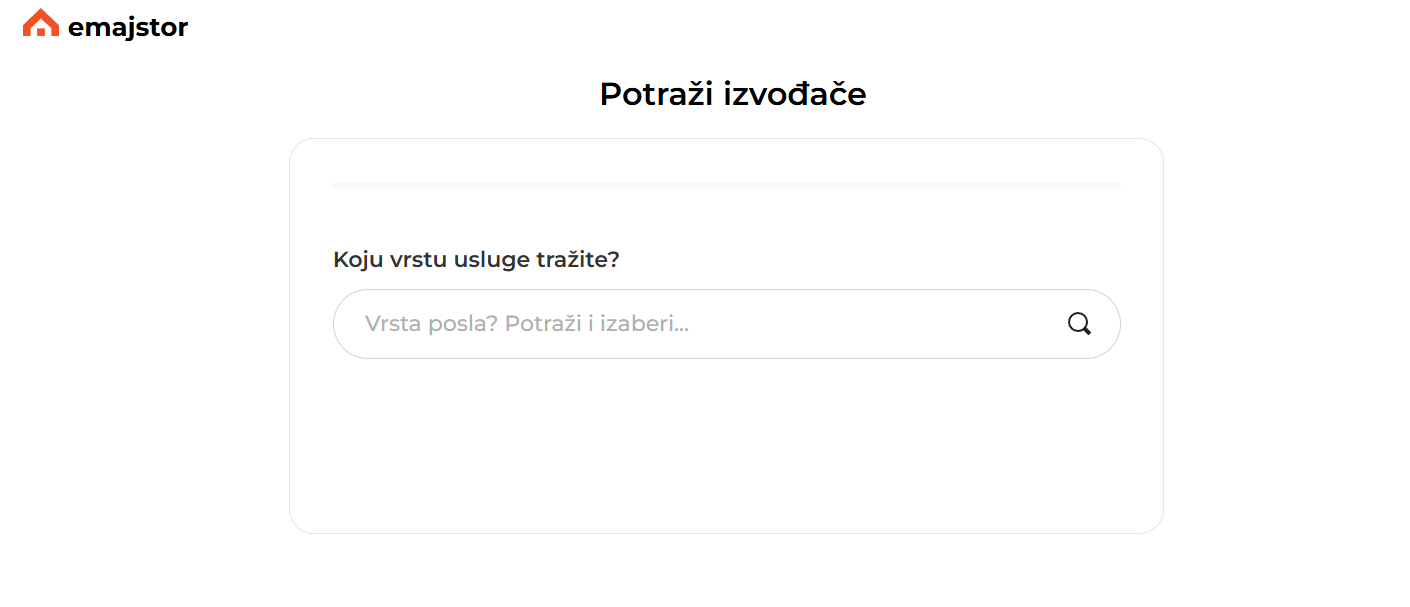Viewport: 1410px width, 607px height.
Task: Click the 'Potraži izvođače' heading
Action: click(732, 94)
